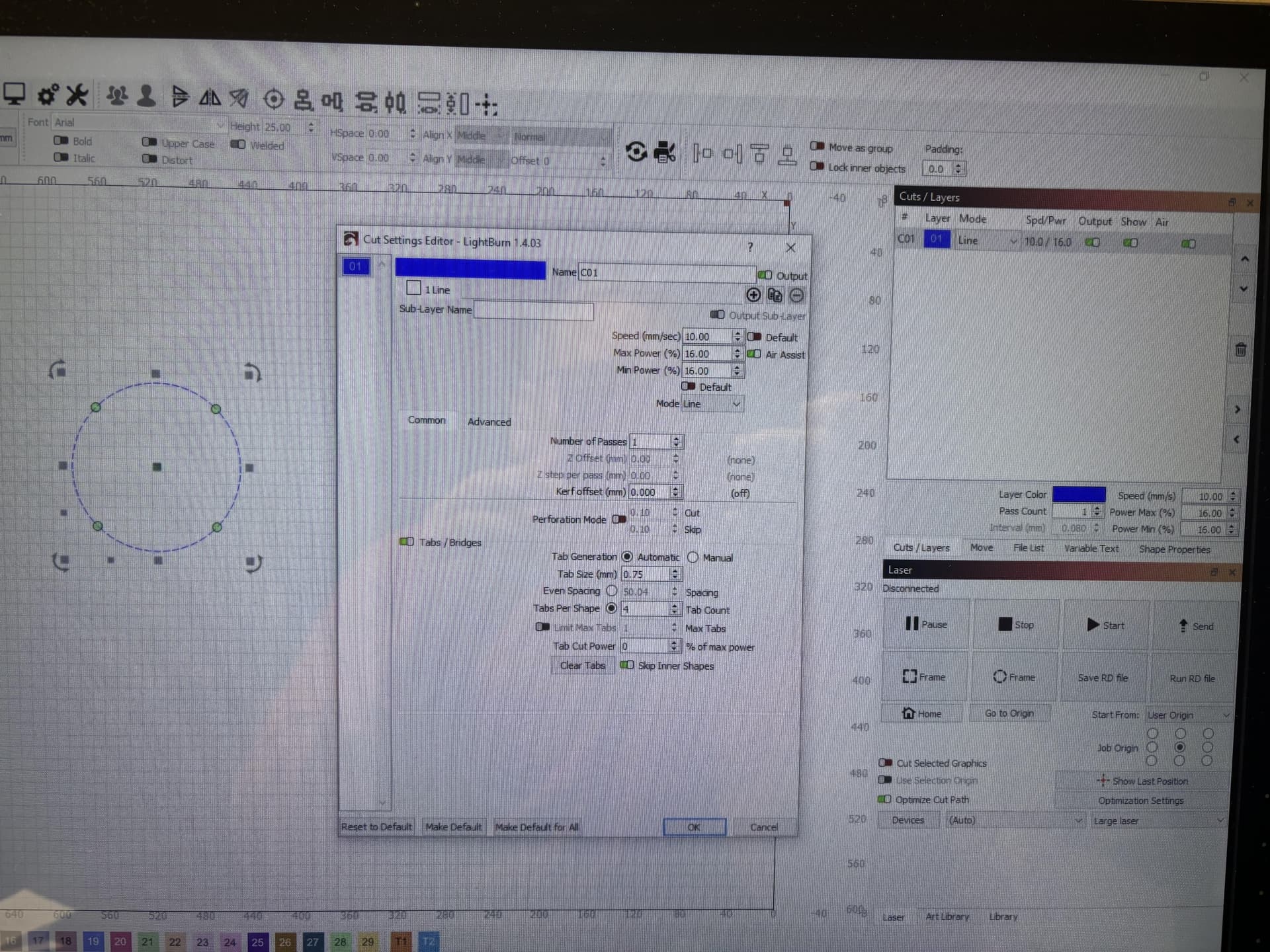Enable Perforation Mode toggle
The height and width of the screenshot is (952, 1270).
pyautogui.click(x=619, y=520)
